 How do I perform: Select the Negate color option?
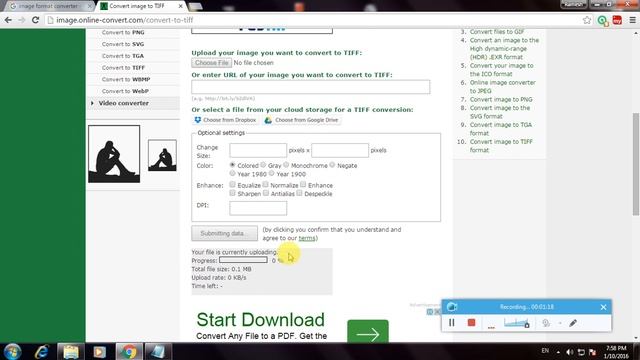coord(332,165)
